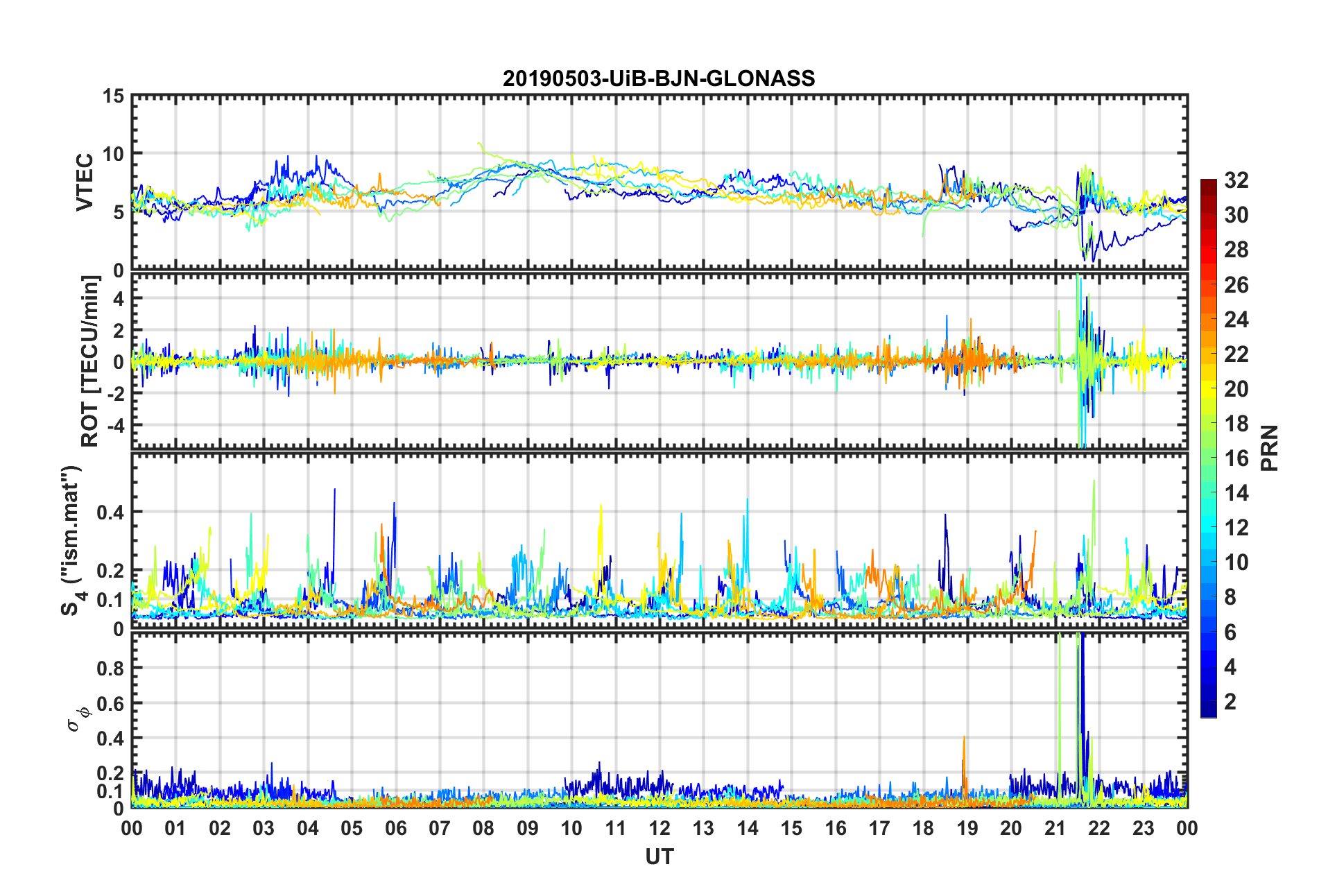This screenshot has width=1319, height=896.
Task: Click colorbar tick label 32
Action: (x=1236, y=180)
